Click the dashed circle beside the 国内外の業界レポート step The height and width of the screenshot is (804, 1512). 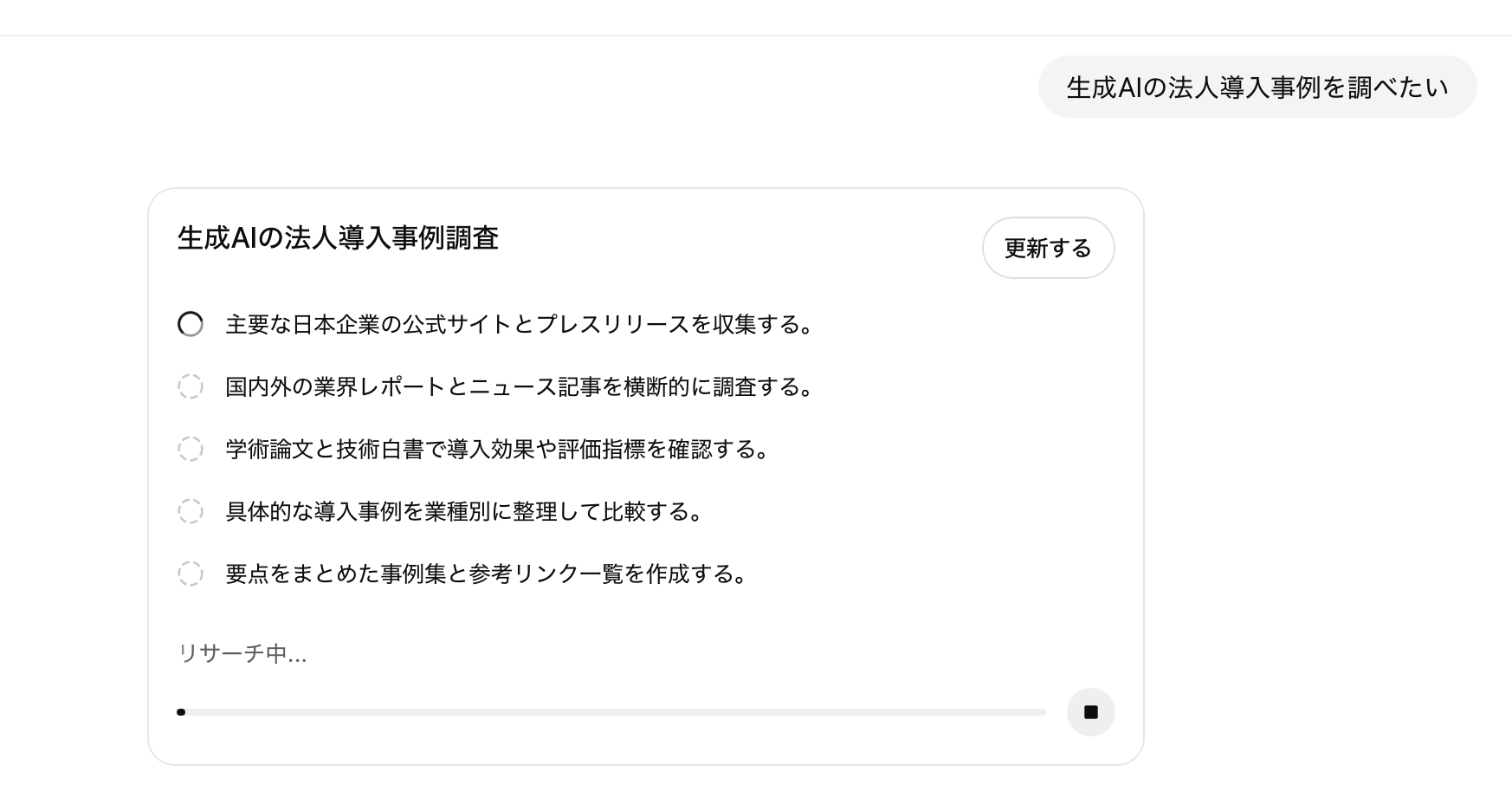tap(191, 386)
